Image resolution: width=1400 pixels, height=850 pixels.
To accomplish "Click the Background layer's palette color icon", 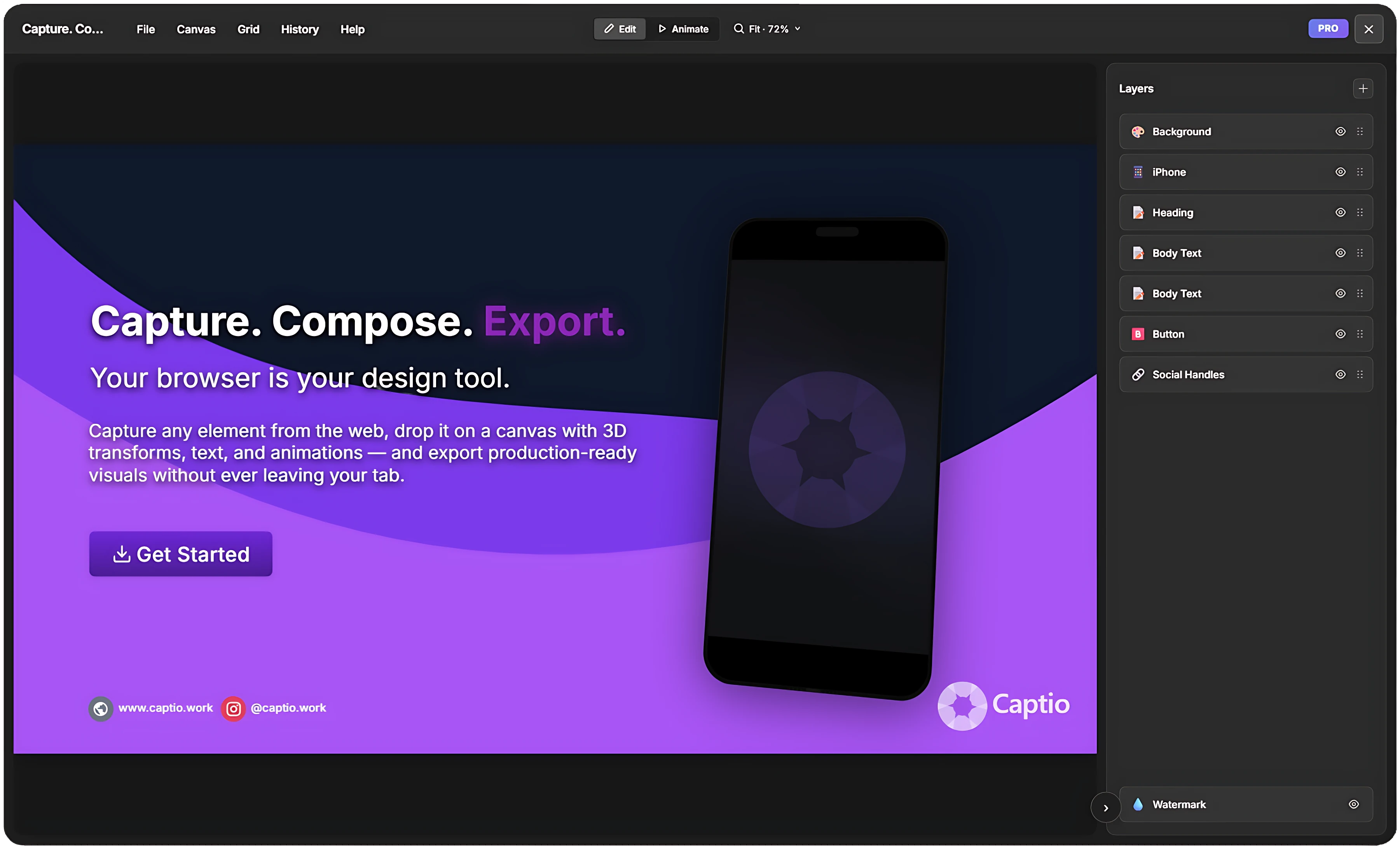I will [x=1138, y=131].
